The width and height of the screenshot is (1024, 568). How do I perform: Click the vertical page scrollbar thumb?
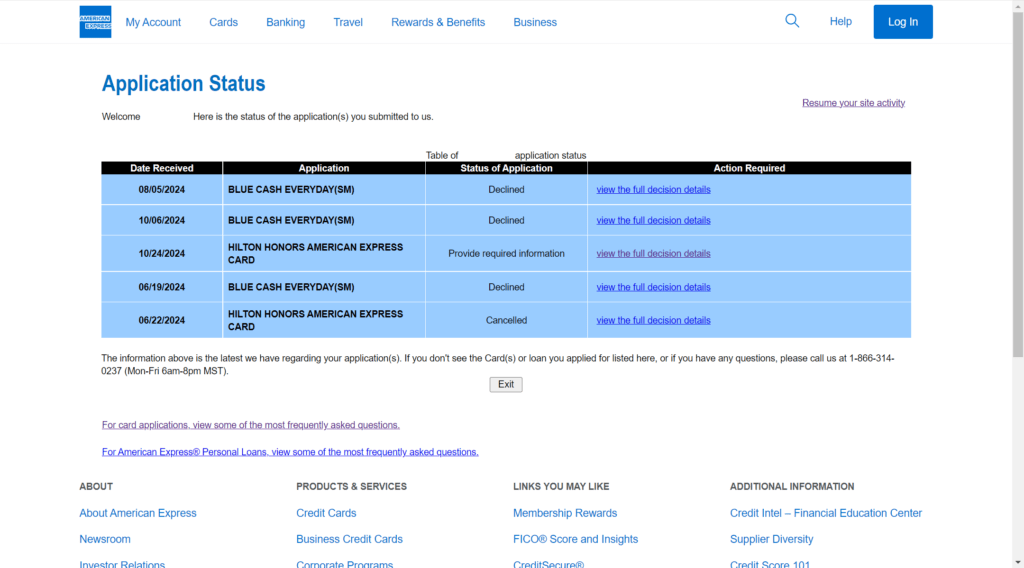pyautogui.click(x=1018, y=184)
